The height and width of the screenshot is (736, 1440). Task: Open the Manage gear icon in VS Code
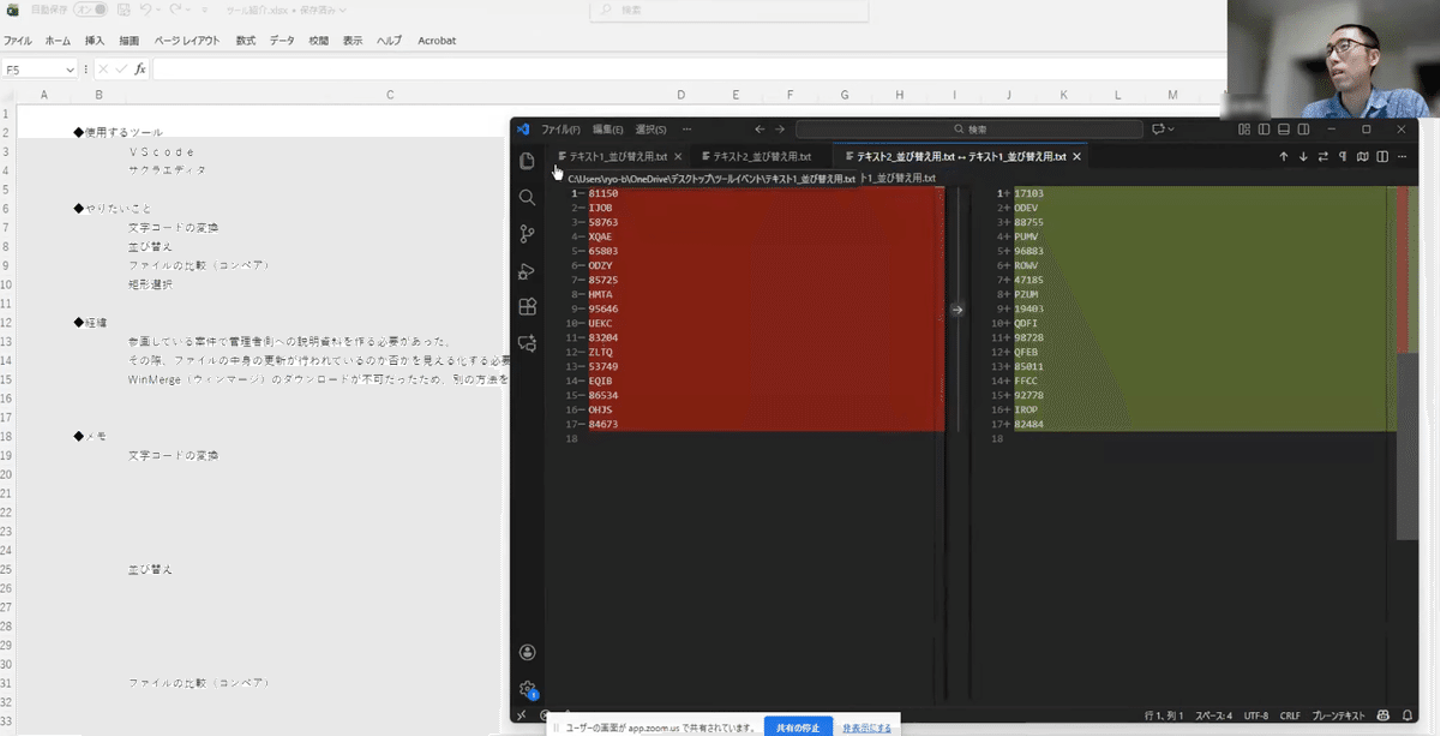click(x=527, y=689)
